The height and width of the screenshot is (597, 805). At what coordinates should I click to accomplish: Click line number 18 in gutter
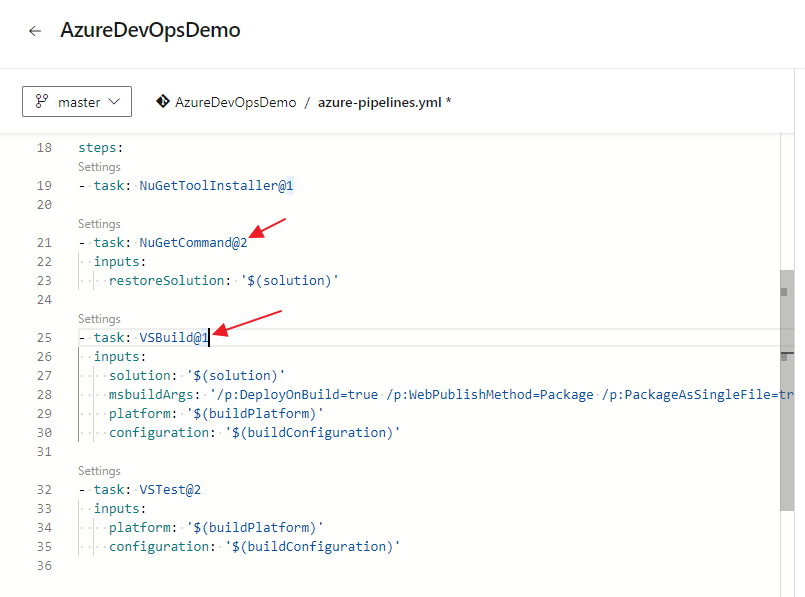44,148
